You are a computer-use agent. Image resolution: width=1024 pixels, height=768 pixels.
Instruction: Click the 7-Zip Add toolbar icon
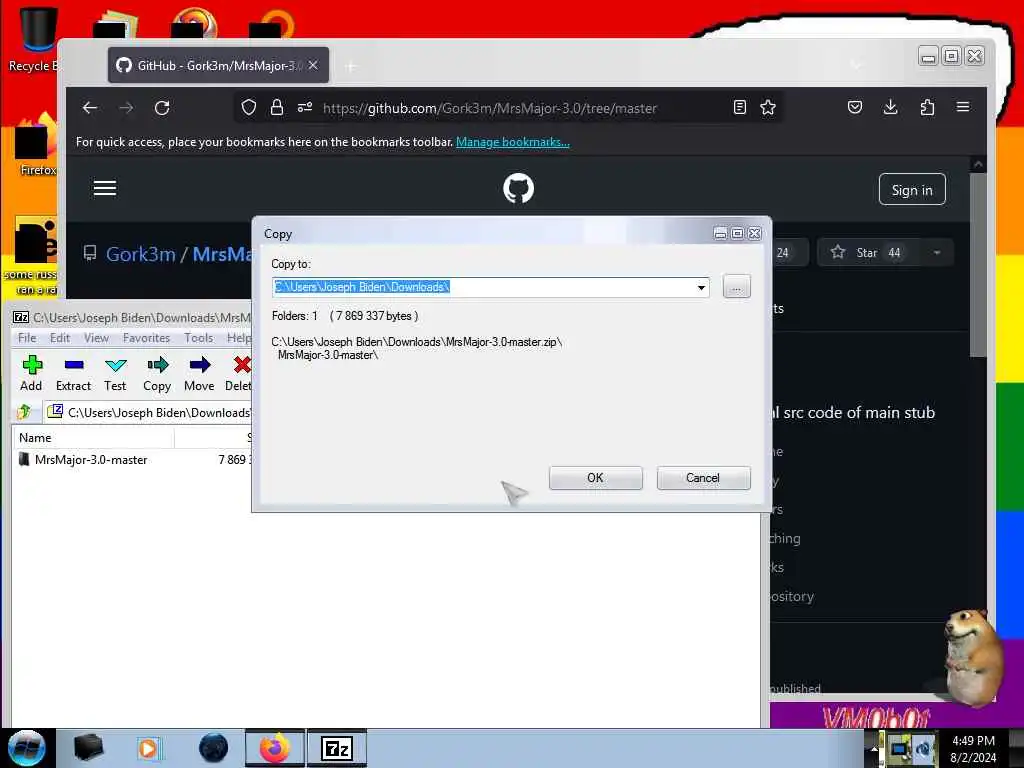pyautogui.click(x=31, y=374)
